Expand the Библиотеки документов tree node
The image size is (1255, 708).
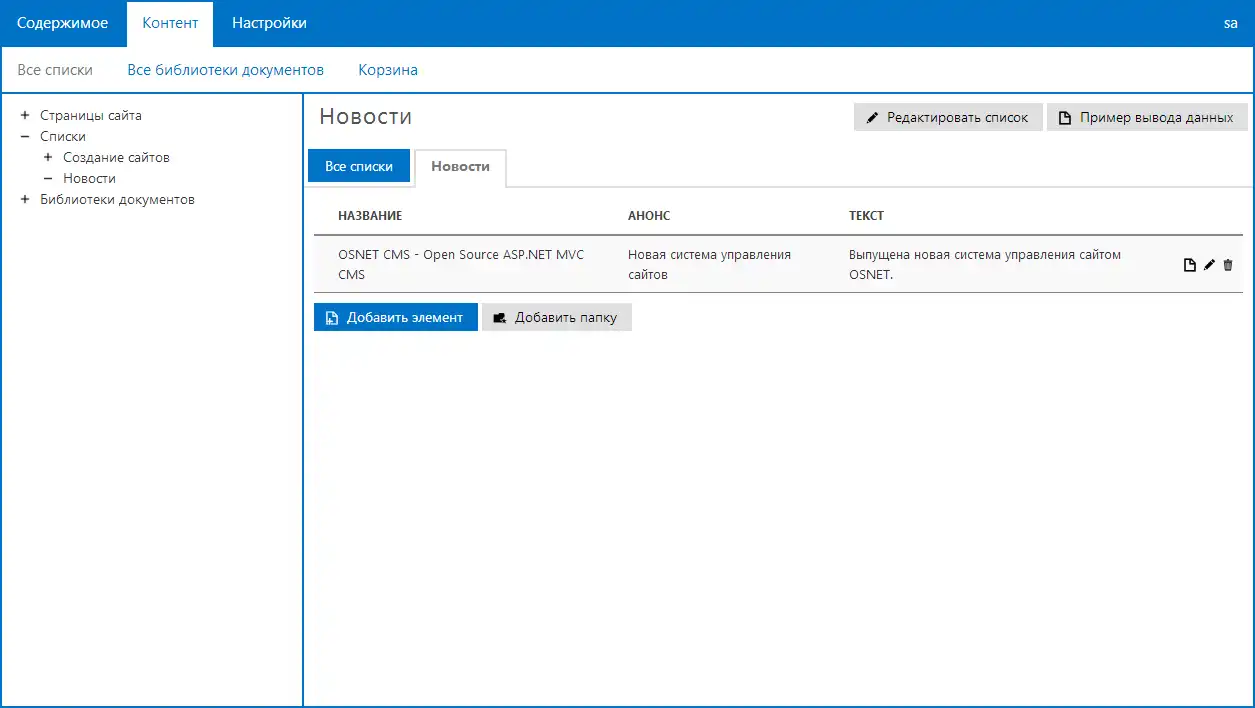[x=25, y=199]
